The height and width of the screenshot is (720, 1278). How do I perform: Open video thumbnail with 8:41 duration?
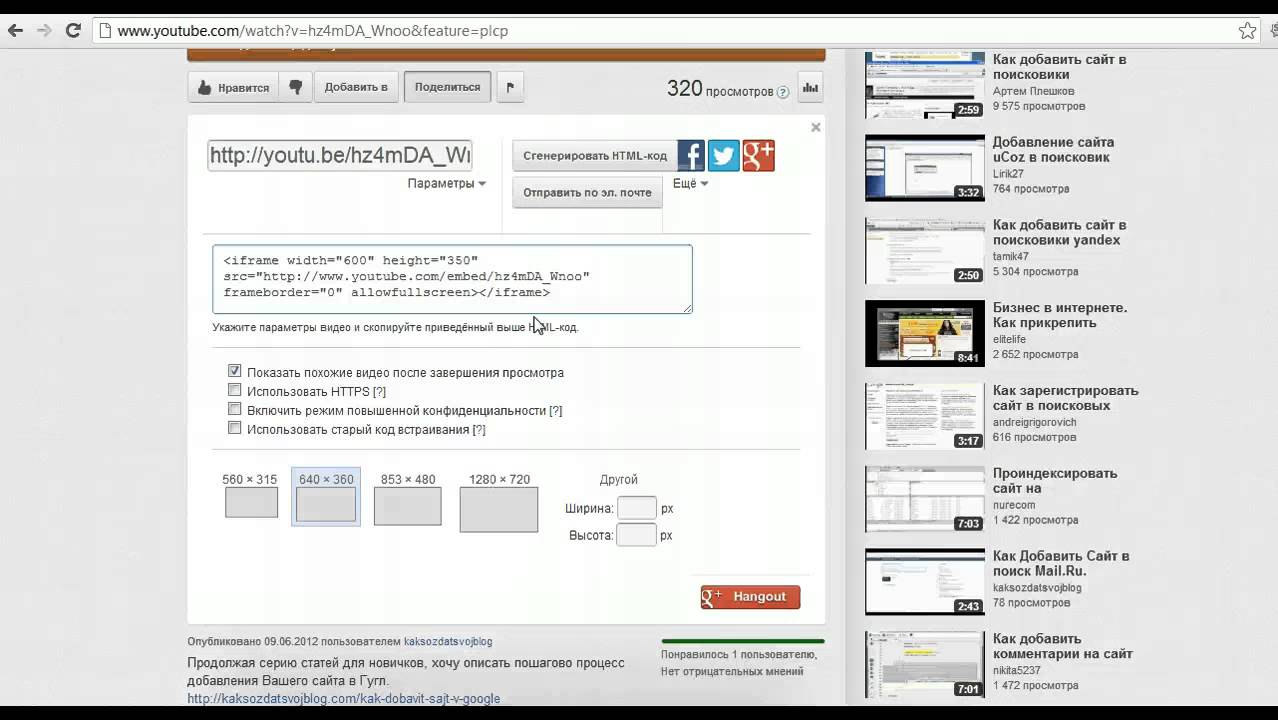click(x=925, y=334)
